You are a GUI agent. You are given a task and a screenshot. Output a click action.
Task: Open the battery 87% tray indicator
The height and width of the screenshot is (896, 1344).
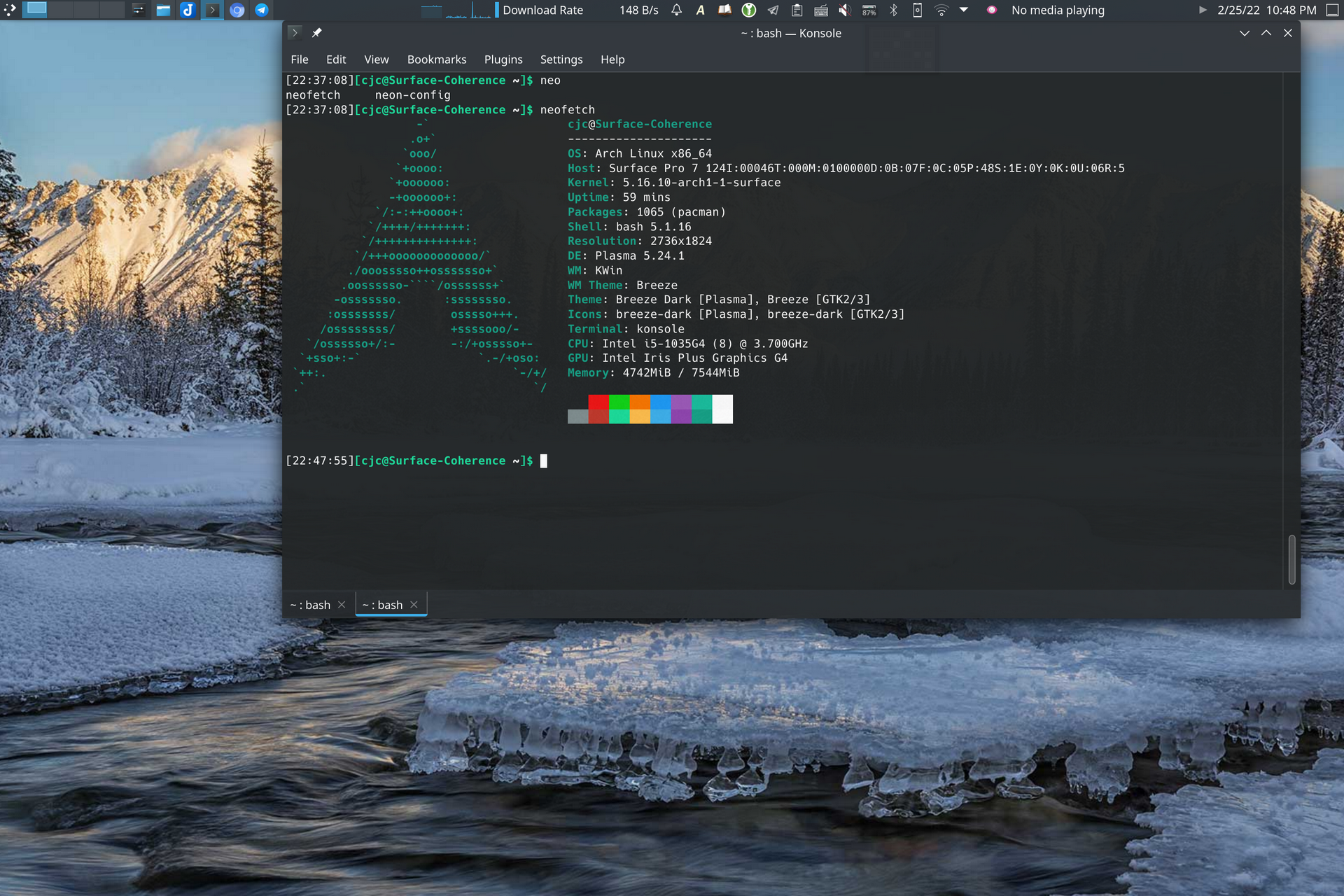pos(869,10)
